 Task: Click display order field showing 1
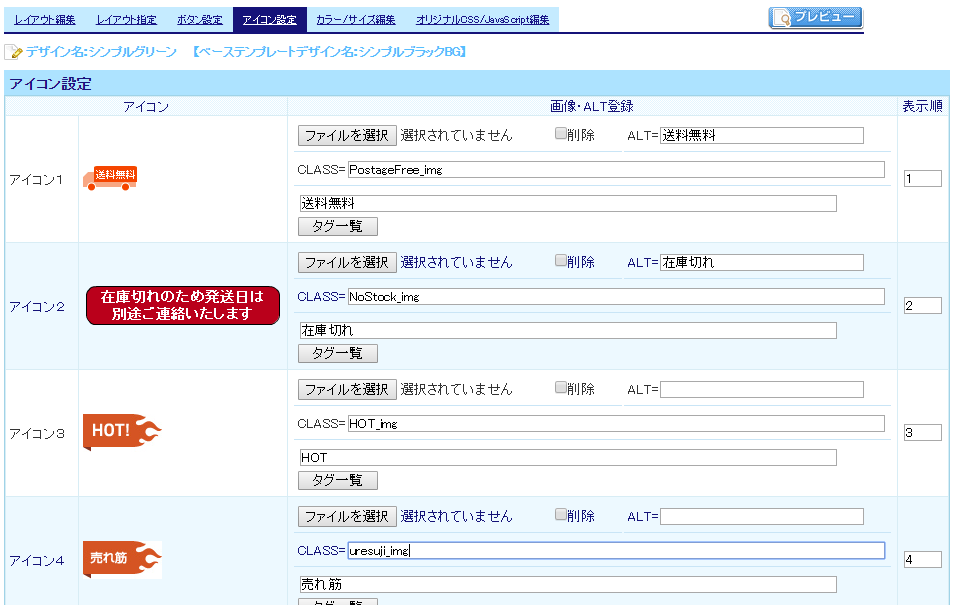click(x=923, y=178)
